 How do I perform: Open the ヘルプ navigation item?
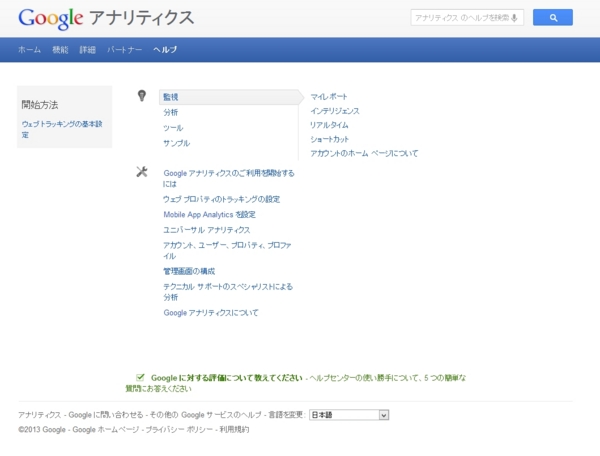click(165, 50)
